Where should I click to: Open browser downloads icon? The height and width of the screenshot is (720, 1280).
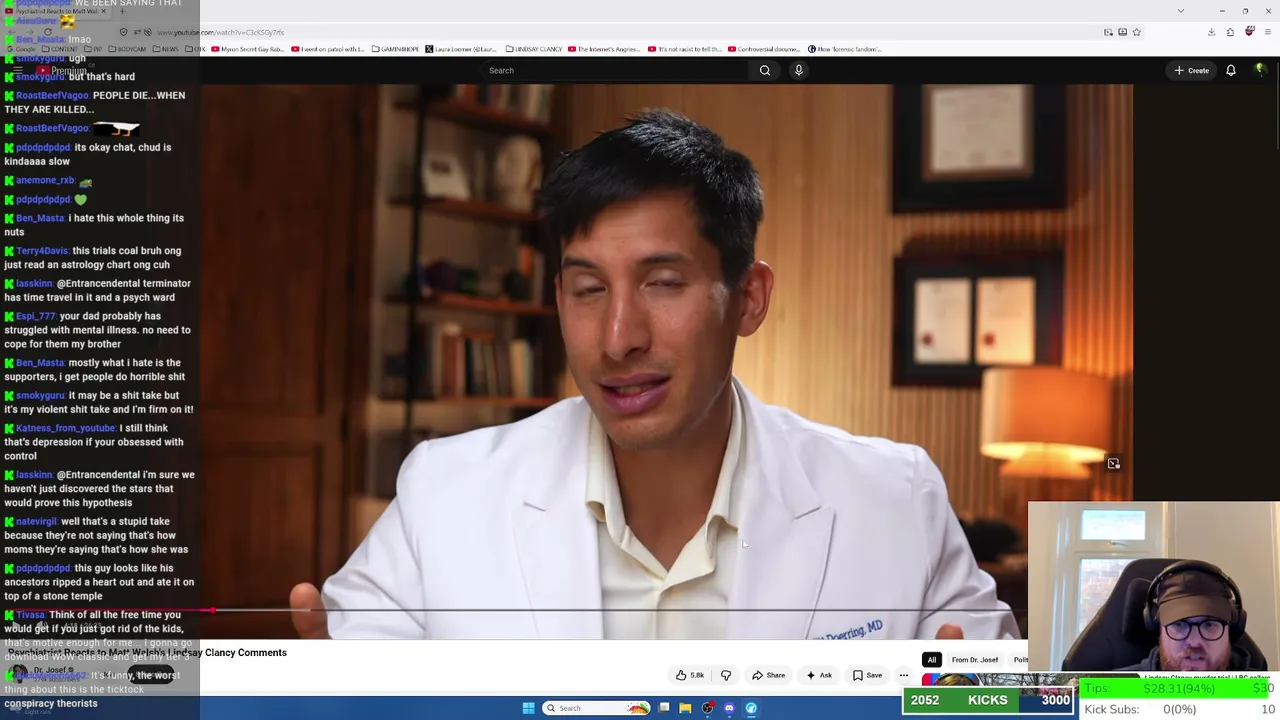click(1211, 32)
